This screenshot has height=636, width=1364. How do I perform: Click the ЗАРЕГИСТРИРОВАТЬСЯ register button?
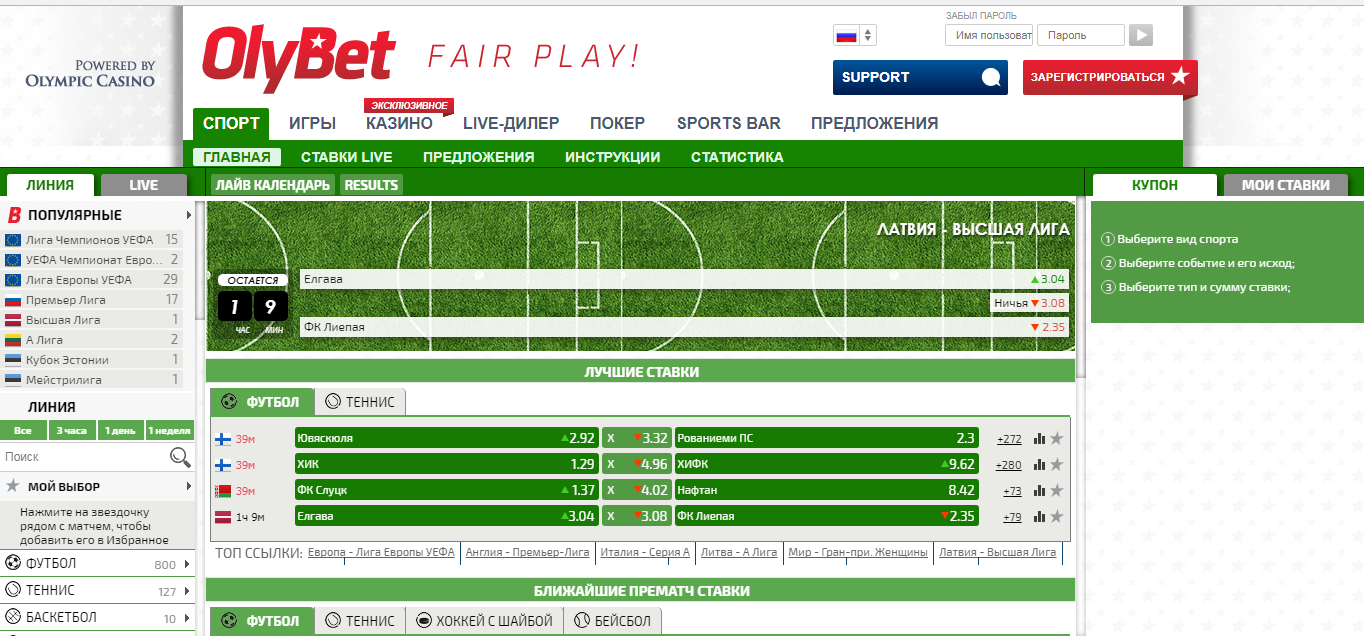point(1109,77)
